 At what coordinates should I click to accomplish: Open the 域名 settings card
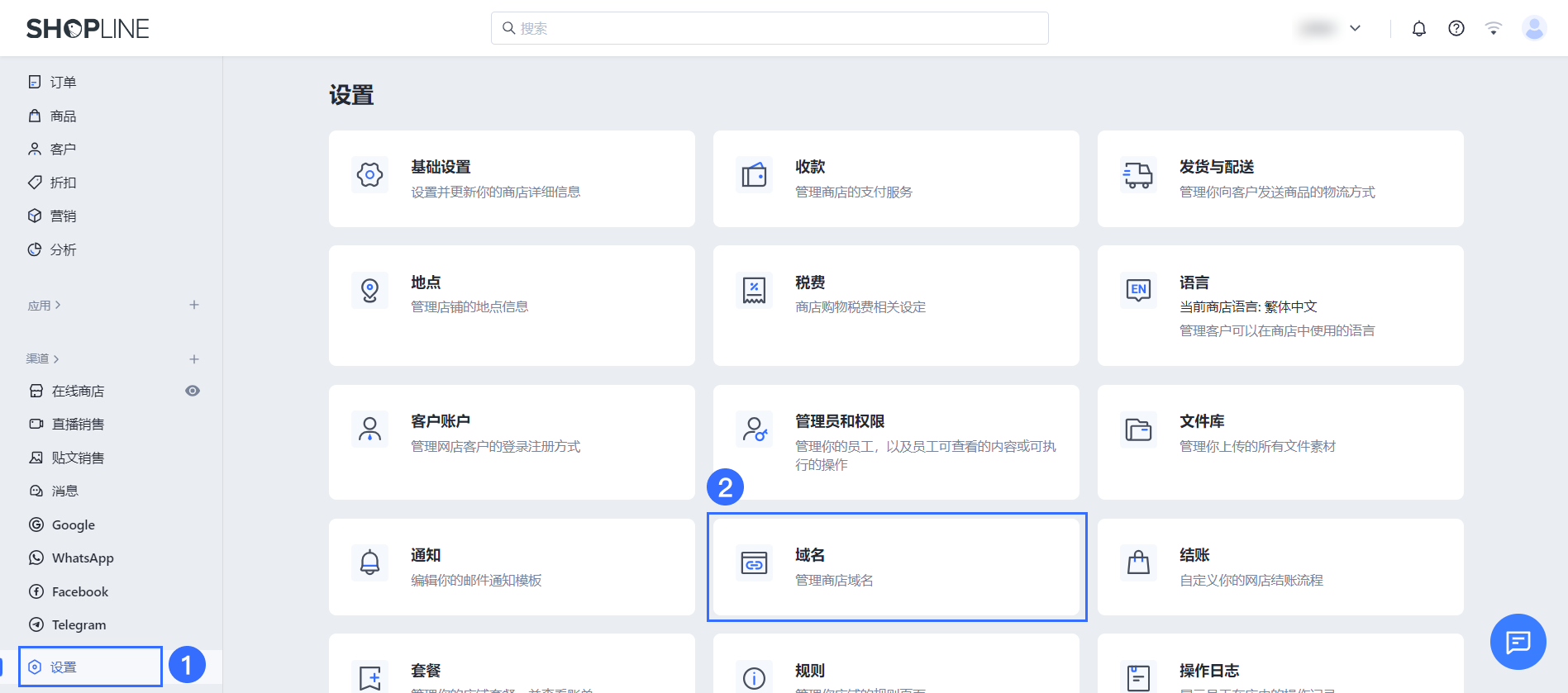[896, 567]
